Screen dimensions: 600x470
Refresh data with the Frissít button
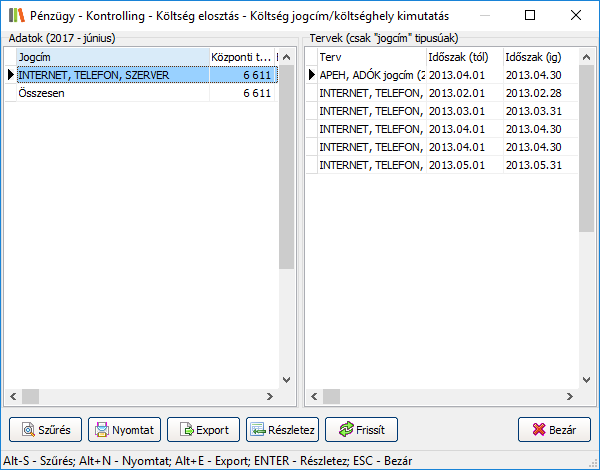click(361, 430)
